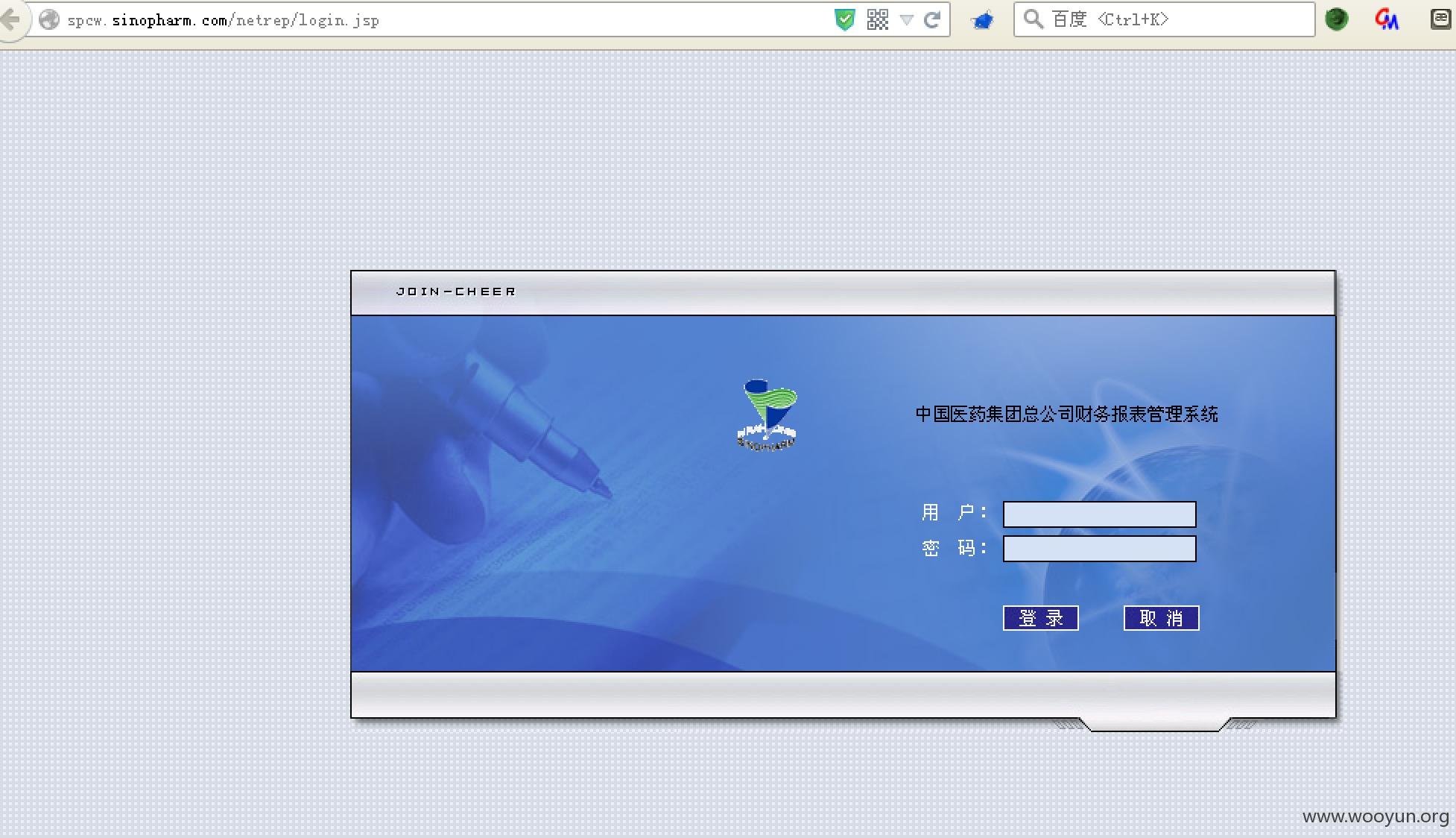The width and height of the screenshot is (1456, 838).
Task: Expand the address bar history dropdown arrow
Action: (907, 20)
